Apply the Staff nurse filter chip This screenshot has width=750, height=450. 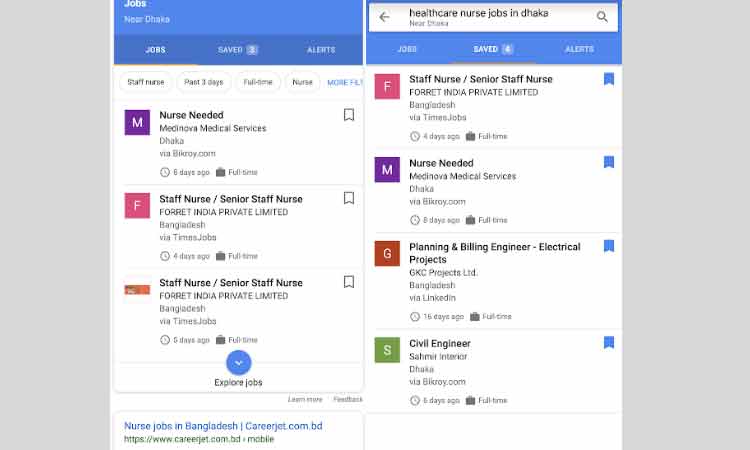pyautogui.click(x=146, y=82)
